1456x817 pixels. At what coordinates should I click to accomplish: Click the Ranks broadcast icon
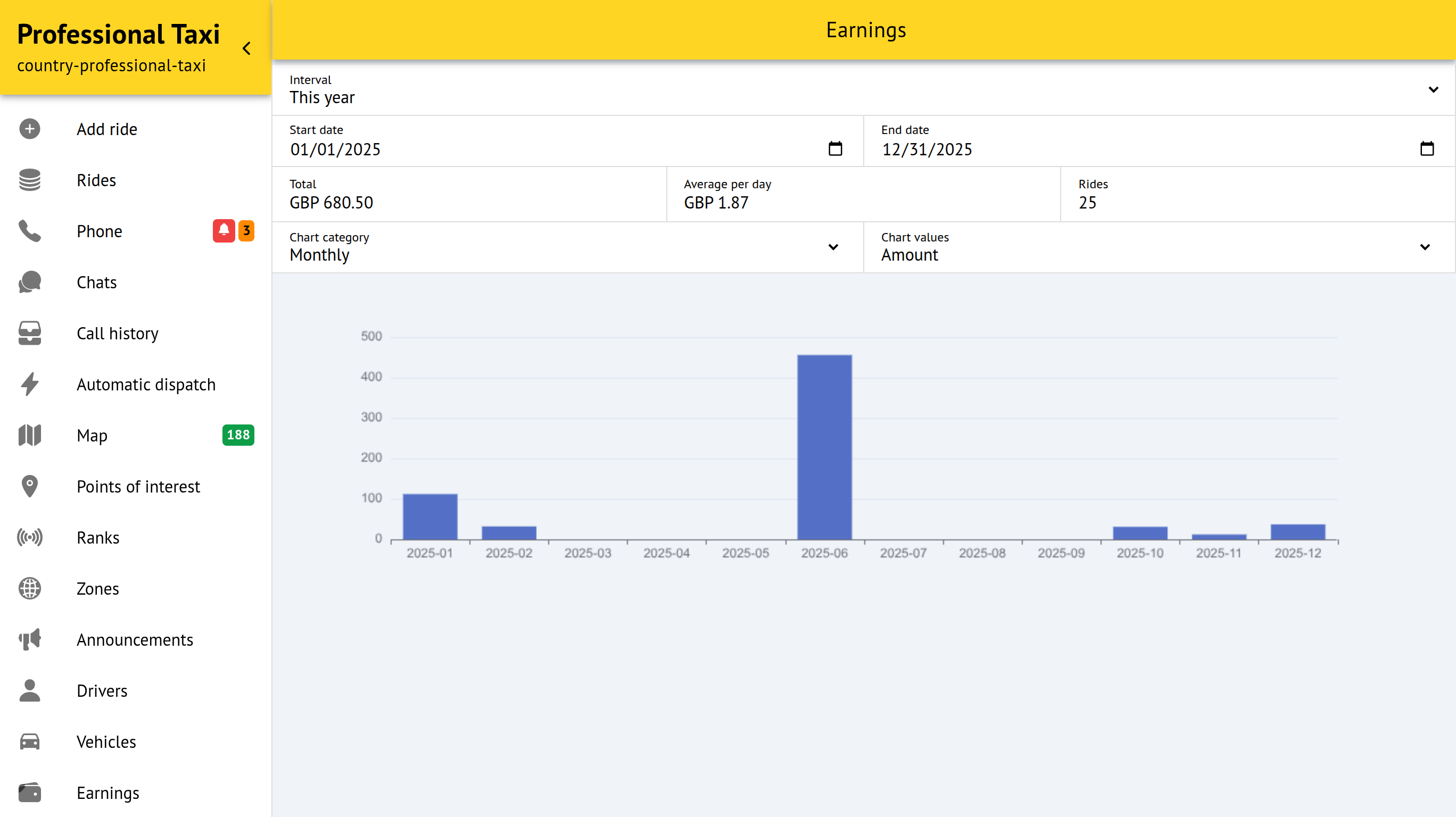pos(29,537)
